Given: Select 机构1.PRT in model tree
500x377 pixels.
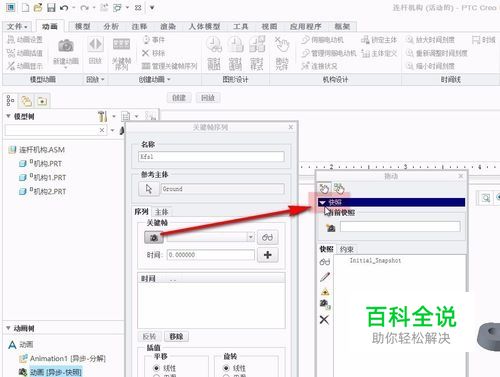Looking at the screenshot, I should tap(43, 178).
